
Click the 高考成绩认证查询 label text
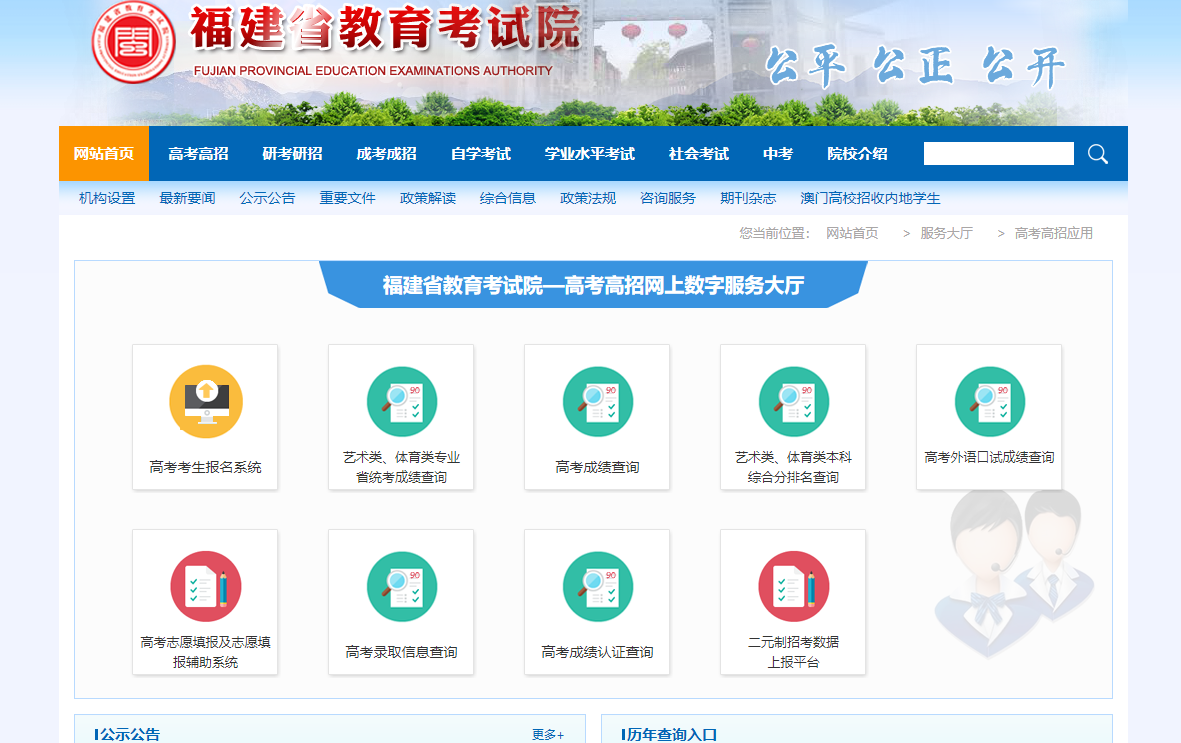(x=597, y=652)
